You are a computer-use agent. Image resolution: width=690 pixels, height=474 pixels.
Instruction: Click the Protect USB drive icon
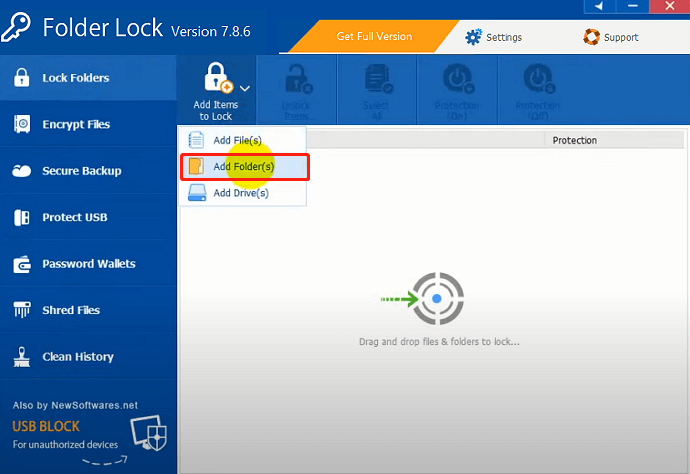22,217
